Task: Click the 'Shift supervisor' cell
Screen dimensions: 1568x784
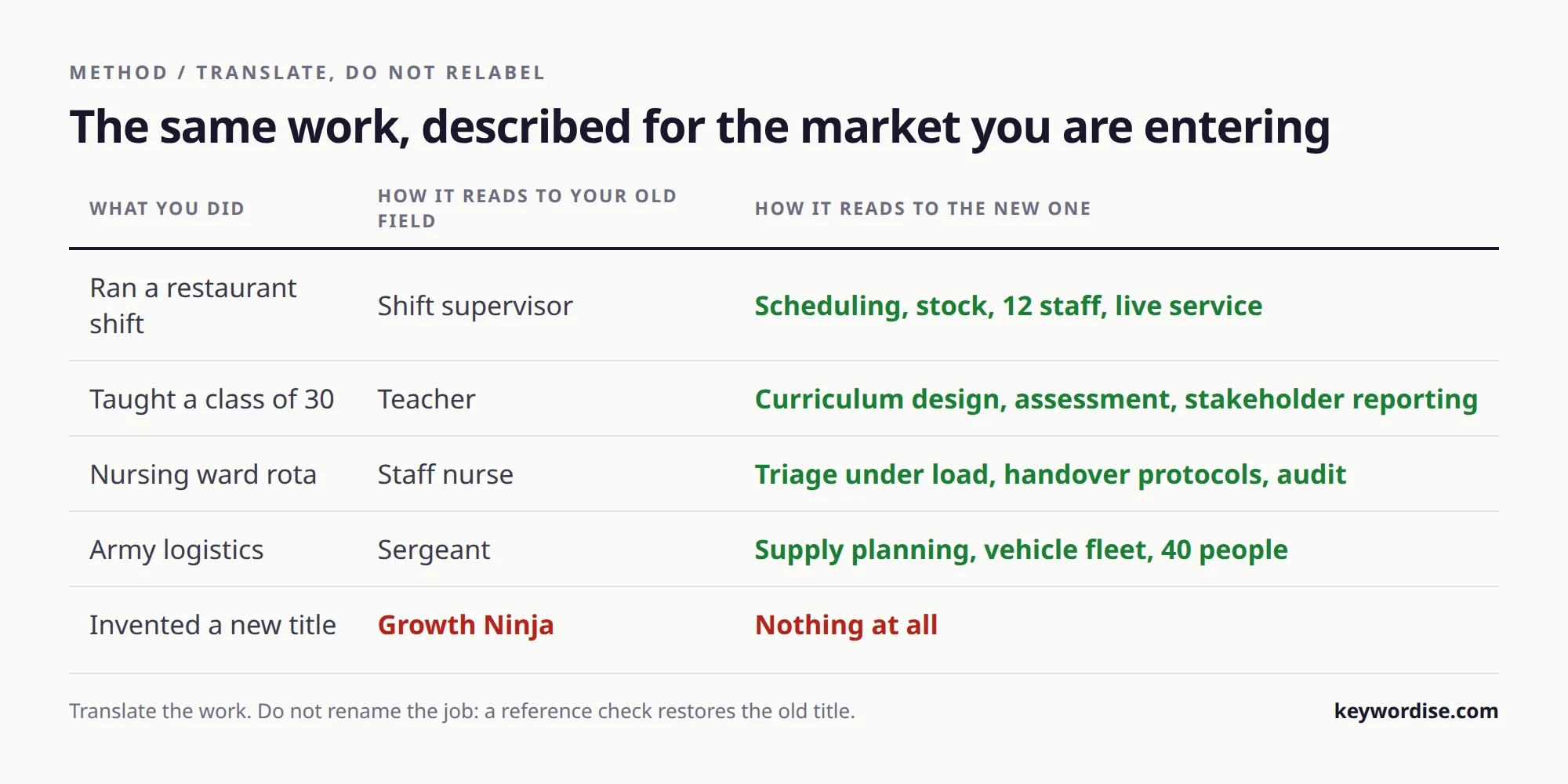Action: pos(475,306)
